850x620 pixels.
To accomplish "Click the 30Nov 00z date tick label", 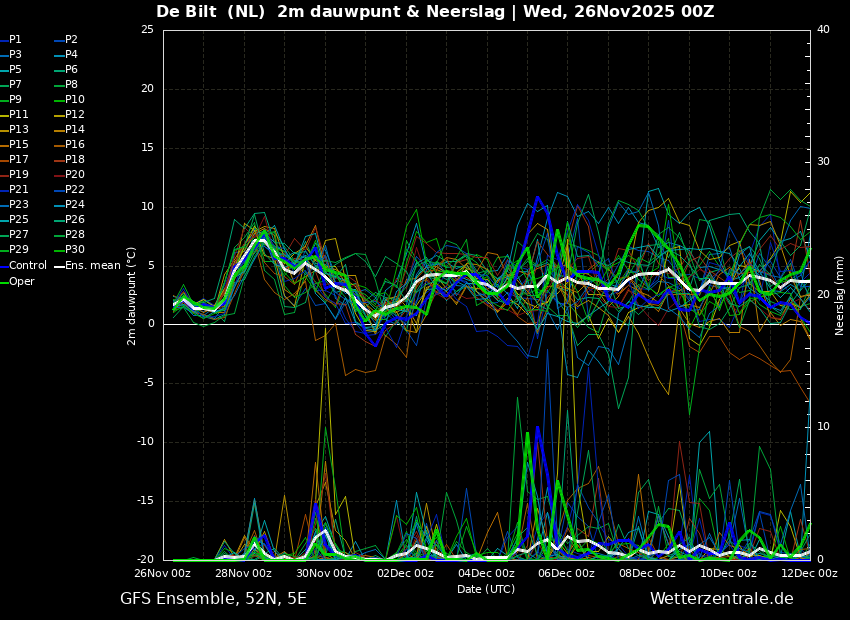I will click(x=325, y=573).
